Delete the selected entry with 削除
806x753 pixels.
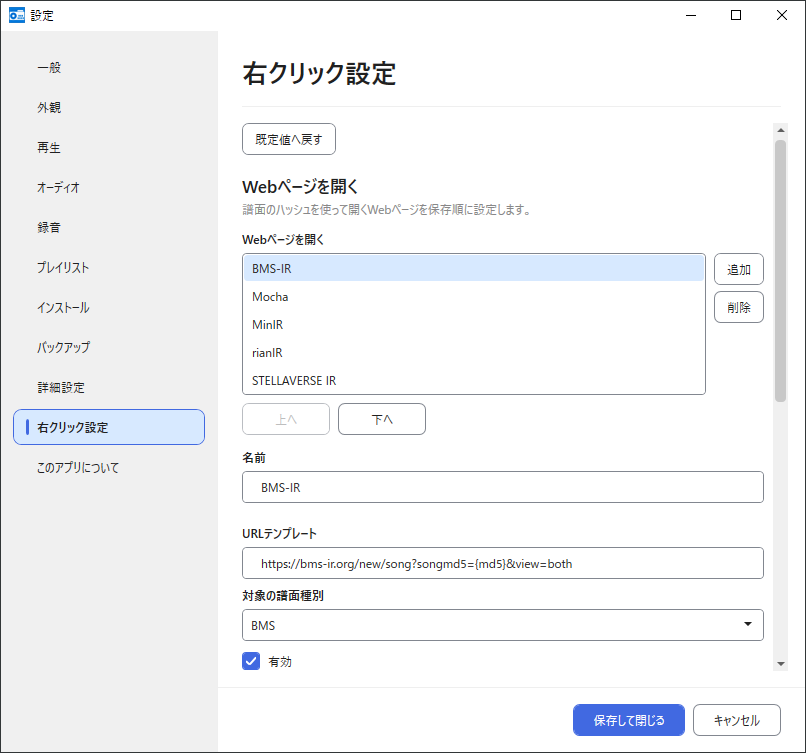pos(739,307)
